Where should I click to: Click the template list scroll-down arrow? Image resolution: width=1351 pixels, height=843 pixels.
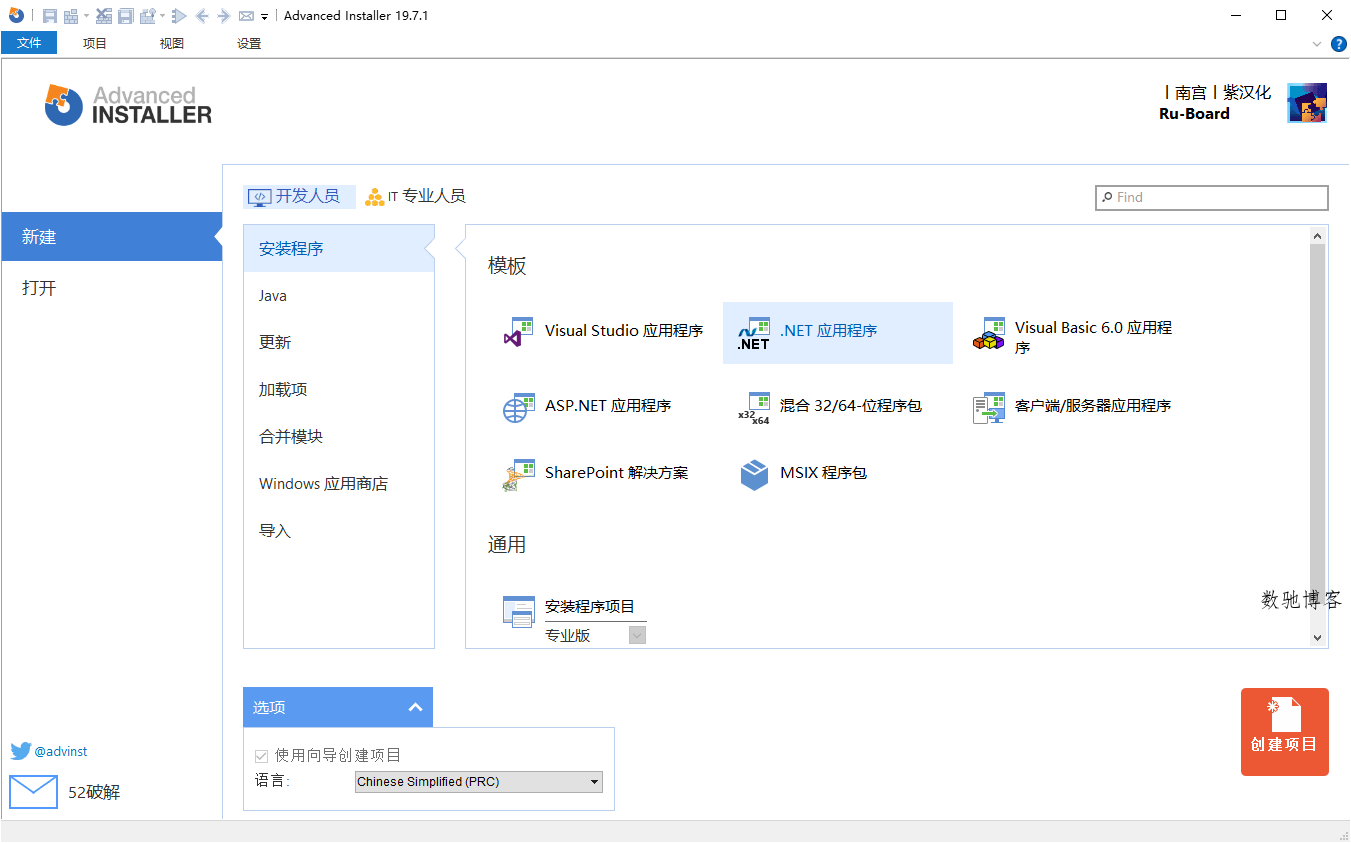click(1317, 637)
